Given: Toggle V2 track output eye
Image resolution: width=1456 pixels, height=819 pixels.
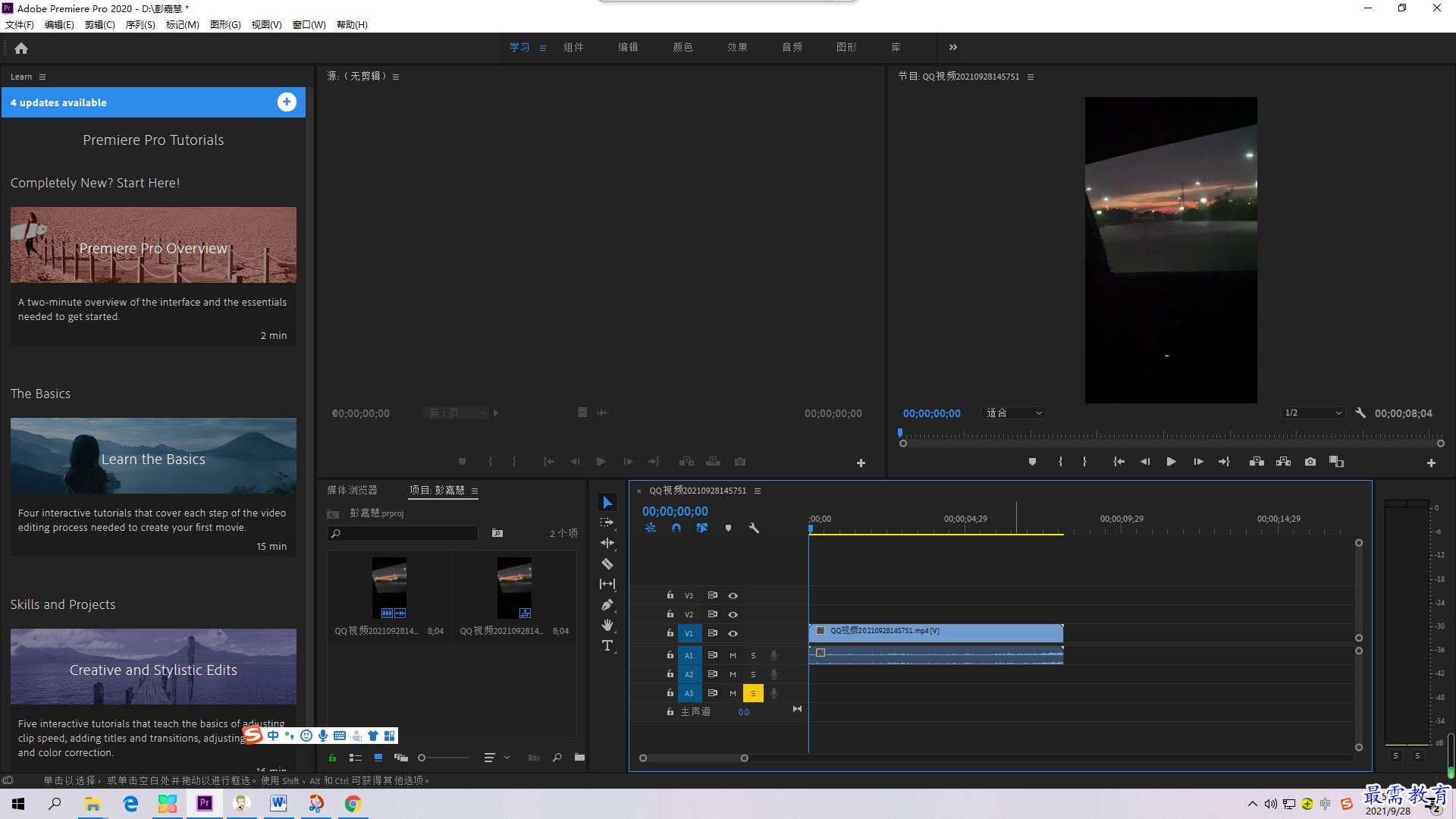Looking at the screenshot, I should [x=733, y=614].
